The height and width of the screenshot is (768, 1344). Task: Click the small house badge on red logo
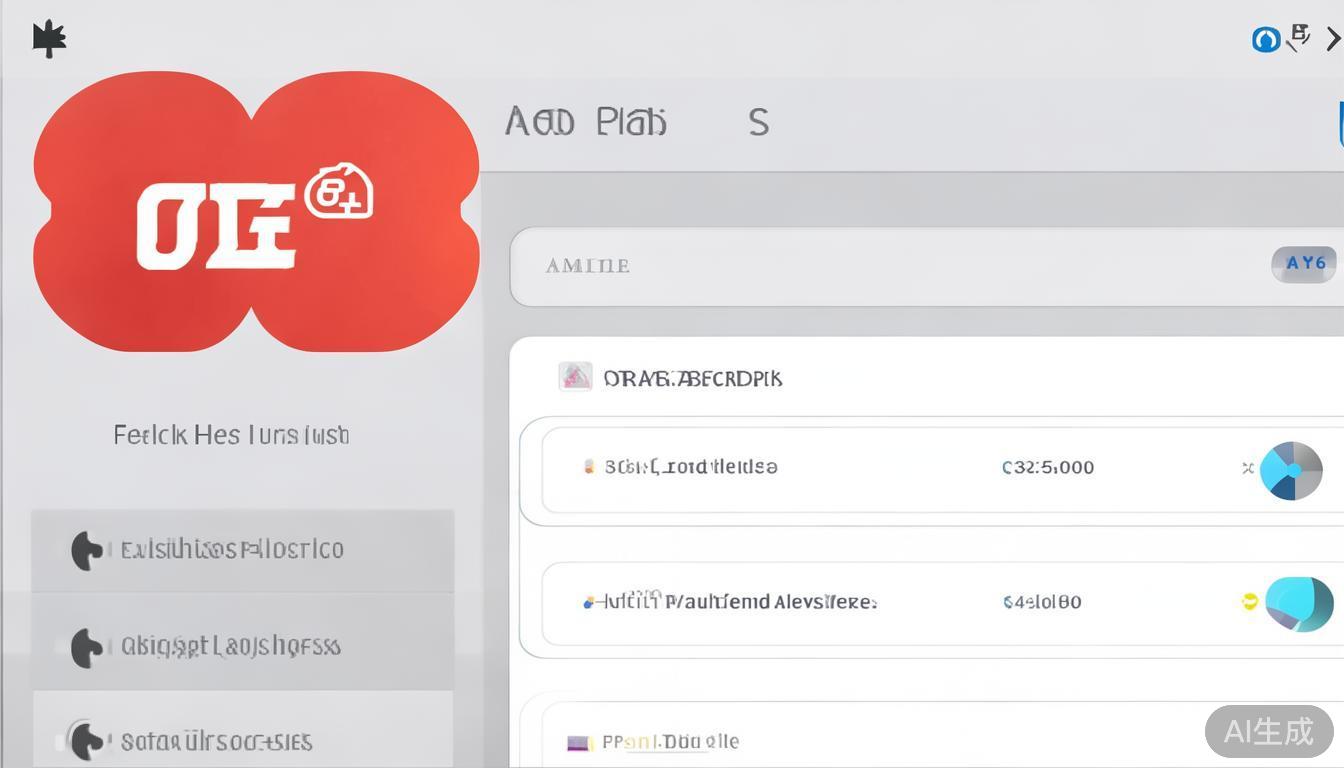[338, 191]
